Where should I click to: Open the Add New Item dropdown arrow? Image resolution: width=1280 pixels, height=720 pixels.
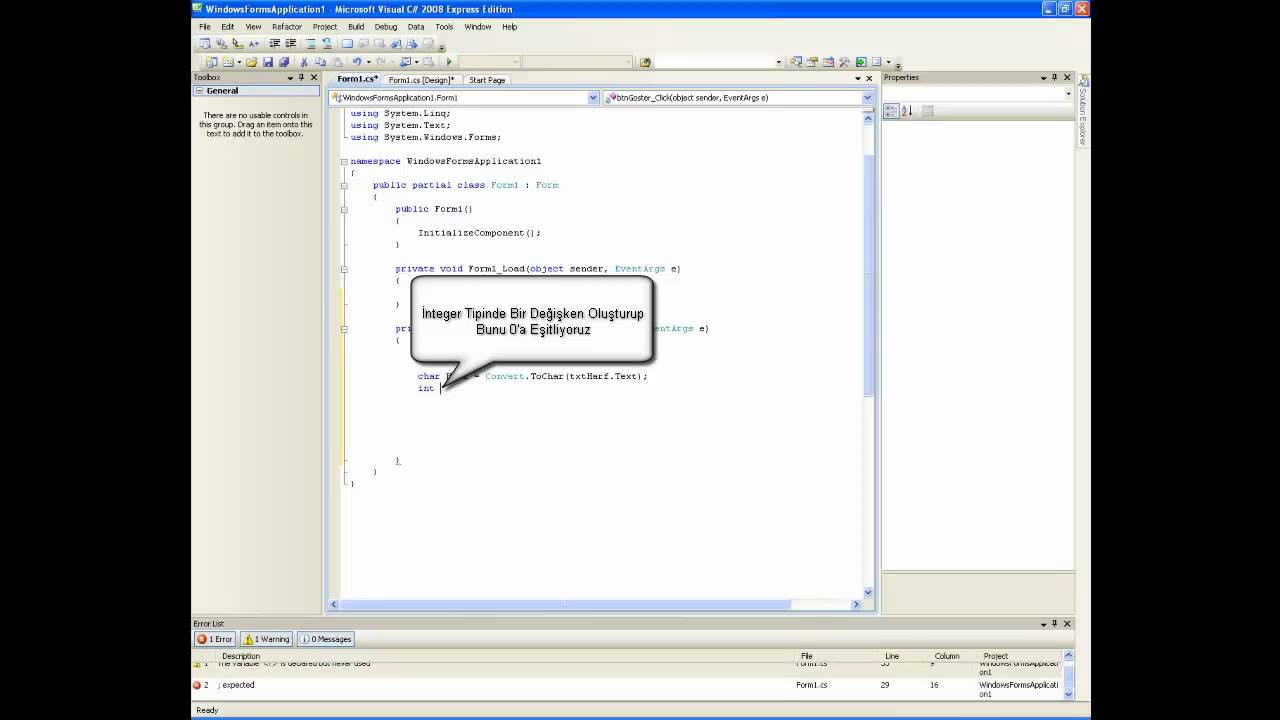click(x=239, y=62)
